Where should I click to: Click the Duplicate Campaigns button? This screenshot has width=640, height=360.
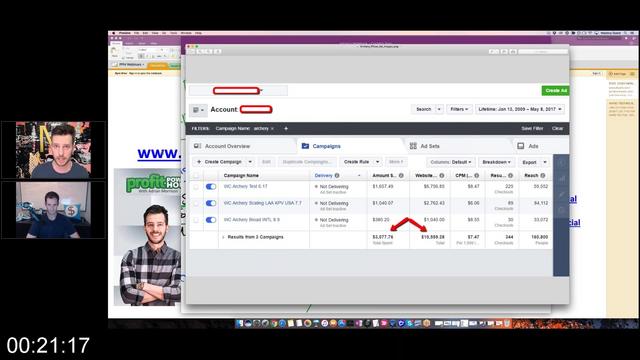(307, 162)
